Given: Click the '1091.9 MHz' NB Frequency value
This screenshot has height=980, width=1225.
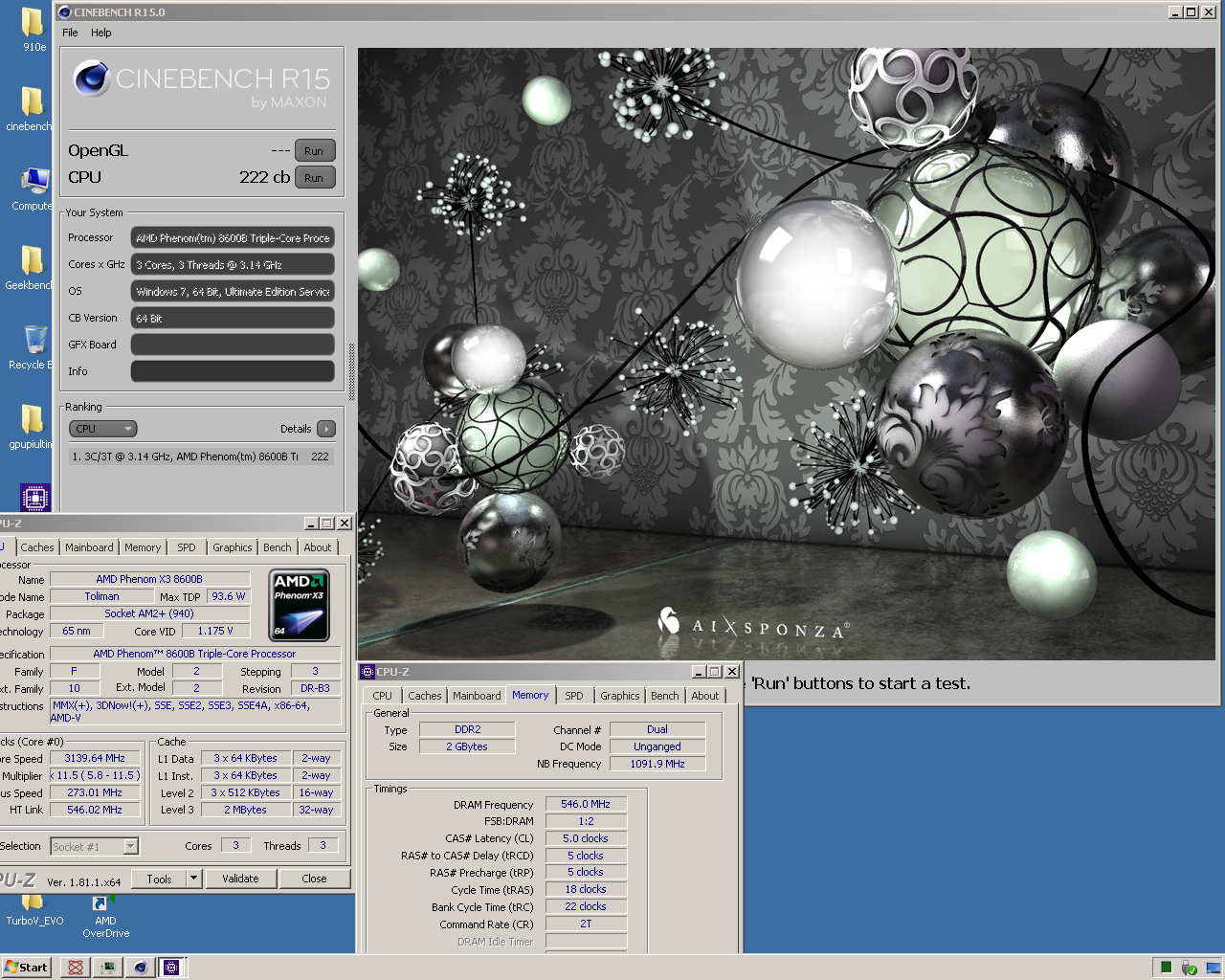Looking at the screenshot, I should coord(657,764).
